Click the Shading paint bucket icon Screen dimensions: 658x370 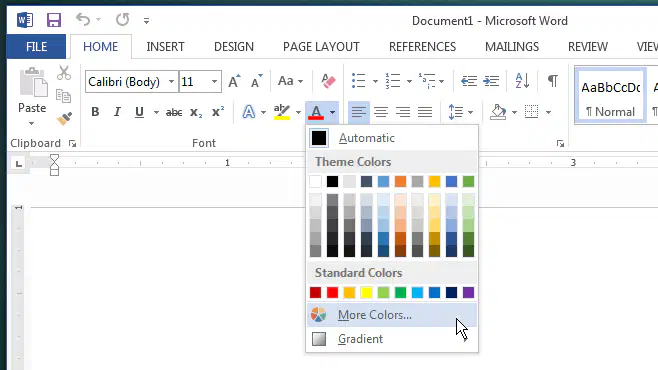point(498,112)
